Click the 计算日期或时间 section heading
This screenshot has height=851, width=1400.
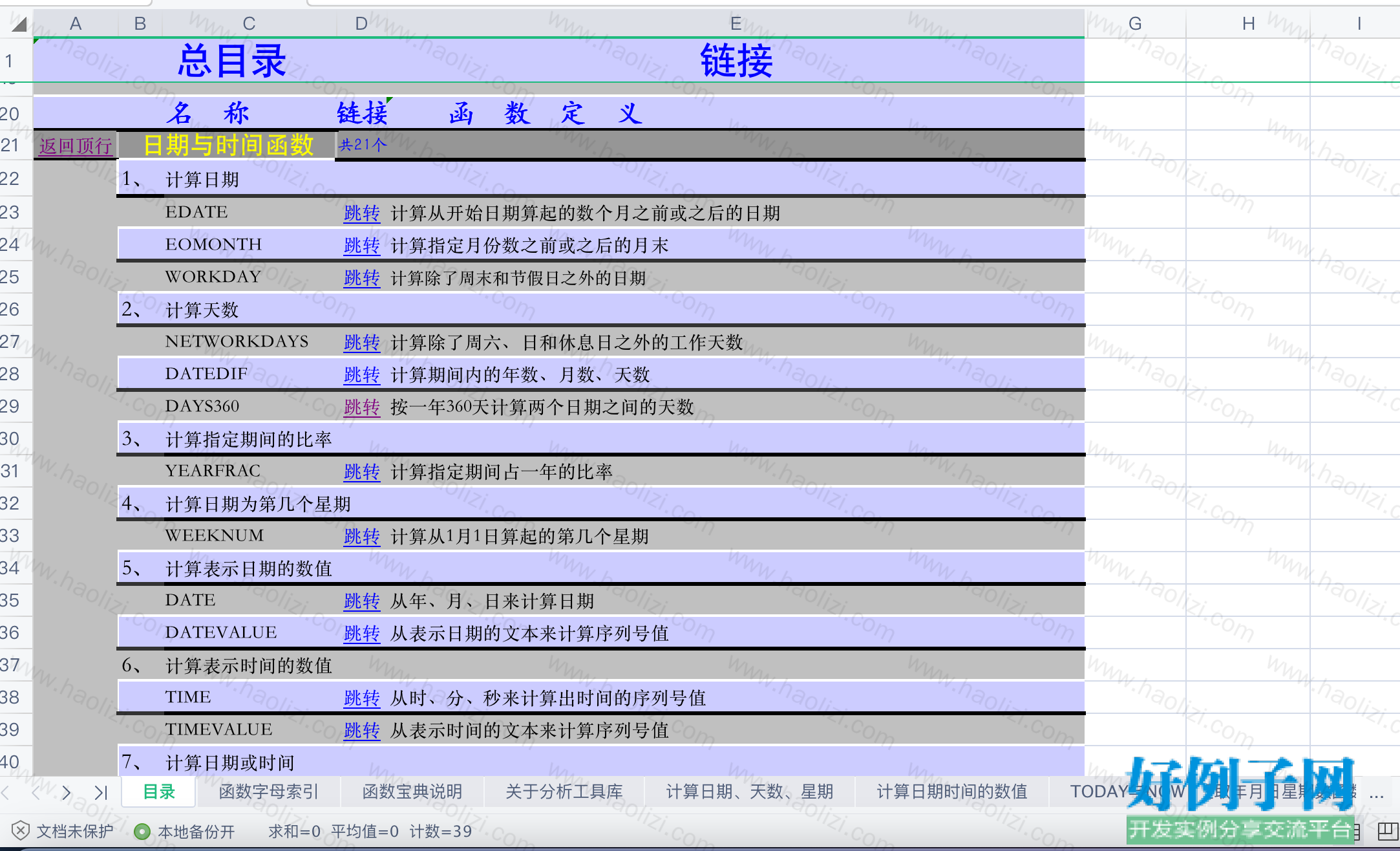230,762
